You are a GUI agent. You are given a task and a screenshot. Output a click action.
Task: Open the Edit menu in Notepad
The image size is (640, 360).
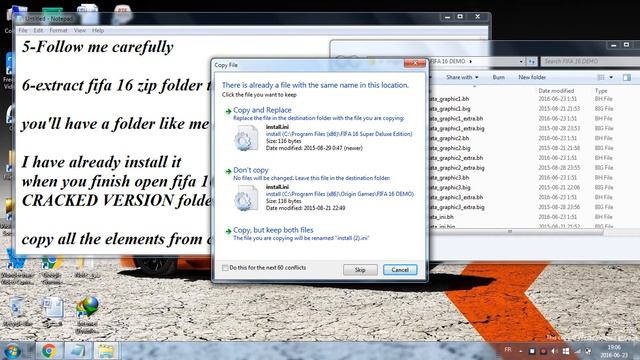(x=38, y=31)
